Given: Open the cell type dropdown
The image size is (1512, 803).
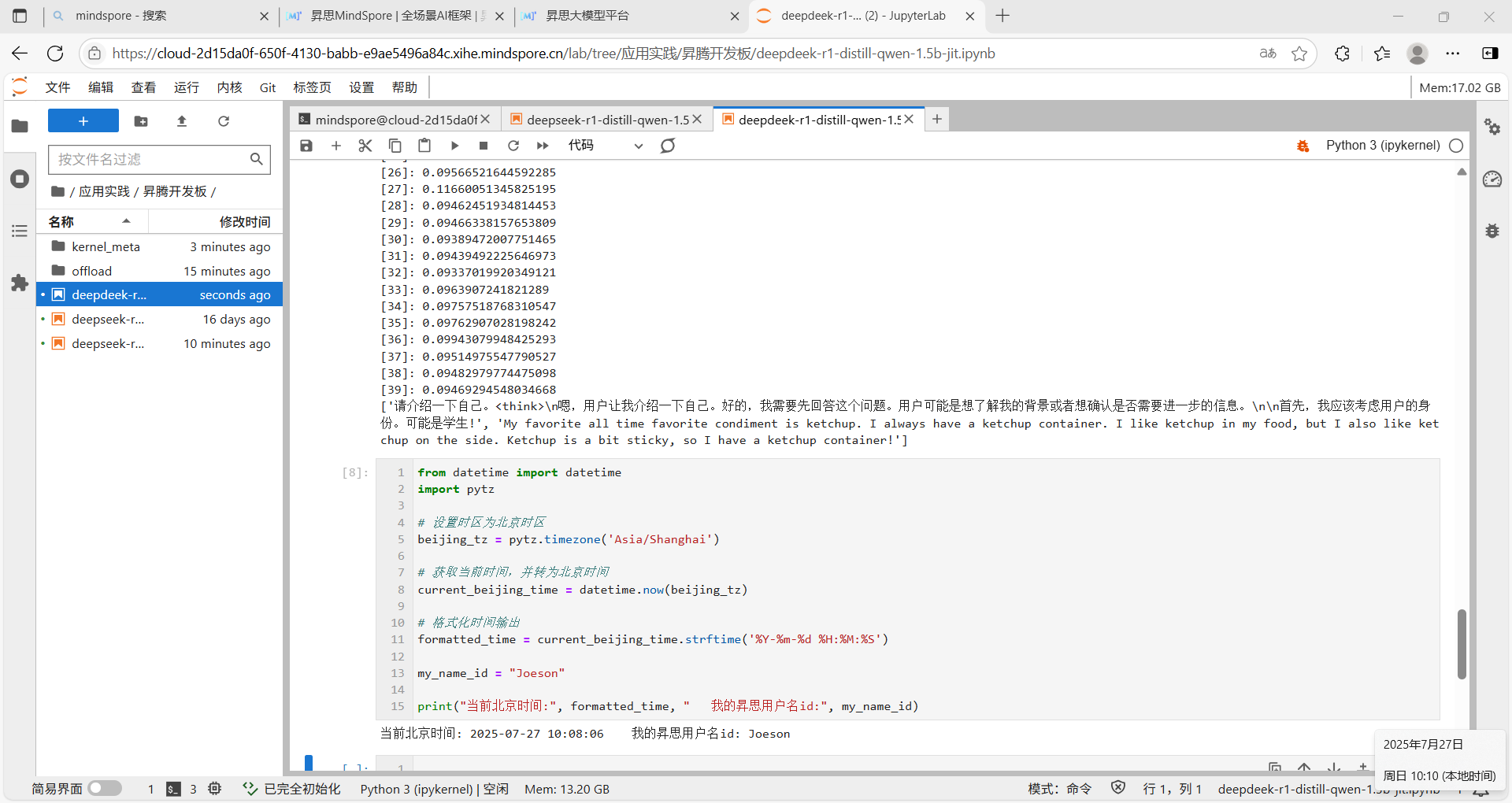Looking at the screenshot, I should (605, 146).
